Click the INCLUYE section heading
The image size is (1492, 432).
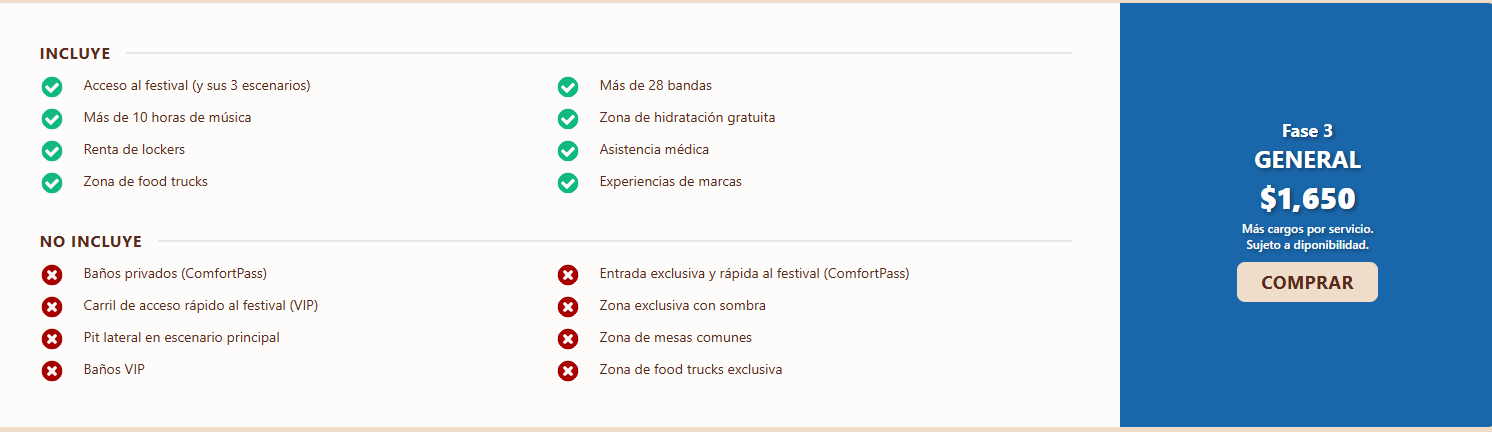[x=75, y=53]
